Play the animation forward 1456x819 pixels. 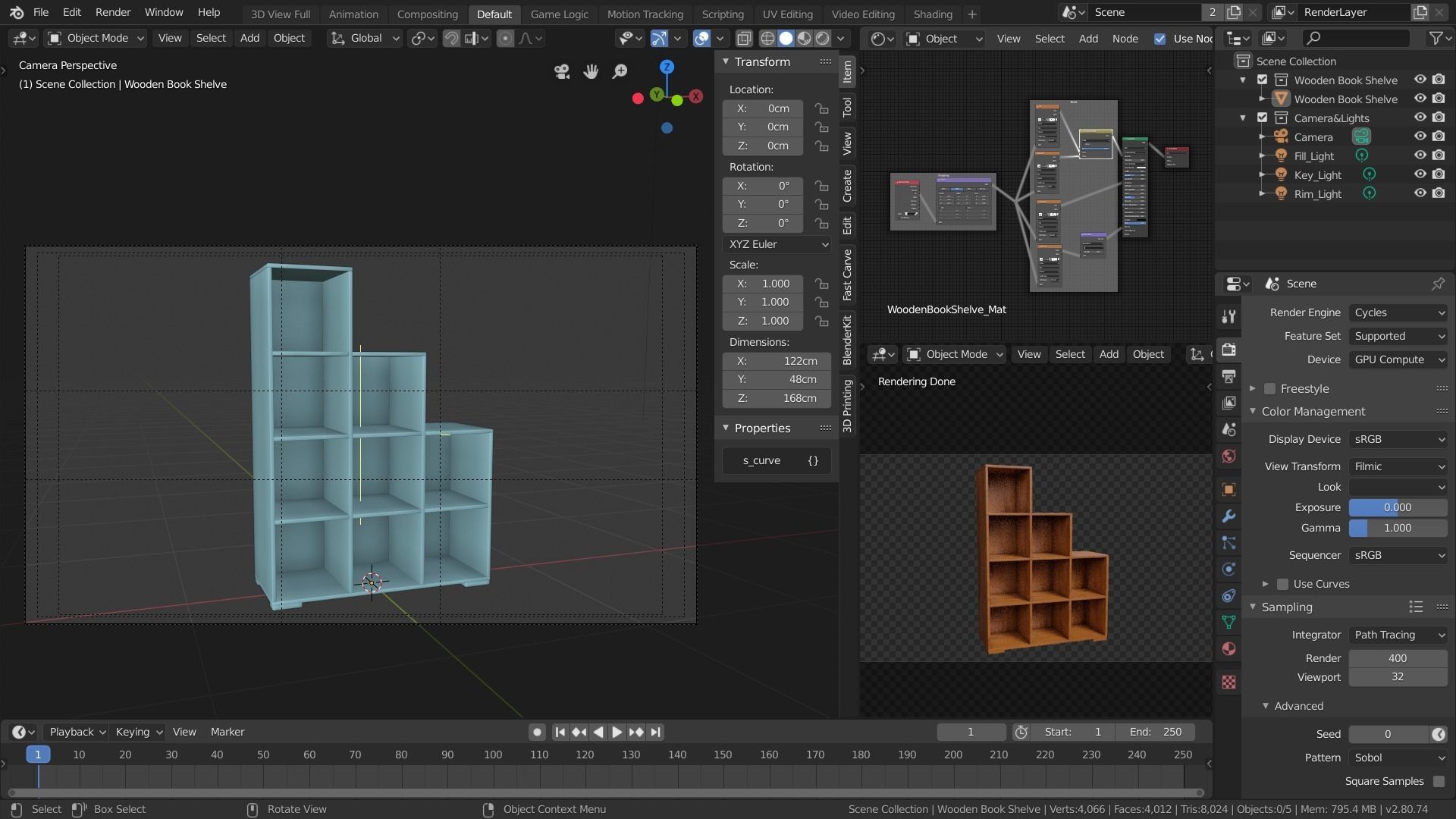tap(617, 732)
